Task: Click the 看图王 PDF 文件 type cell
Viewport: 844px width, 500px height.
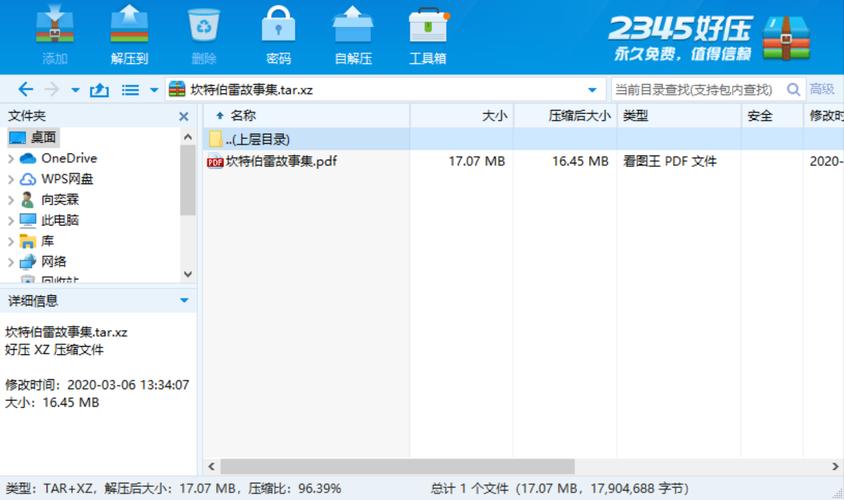Action: [670, 161]
